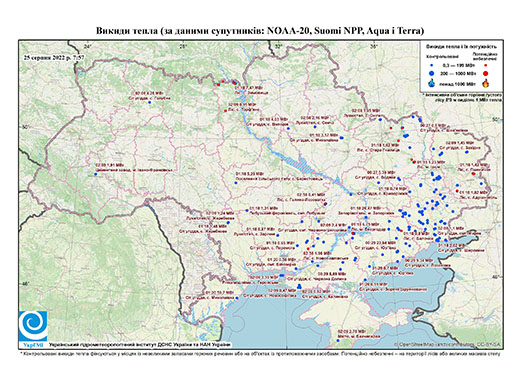Click the small blue dot in the legend

(x=432, y=66)
